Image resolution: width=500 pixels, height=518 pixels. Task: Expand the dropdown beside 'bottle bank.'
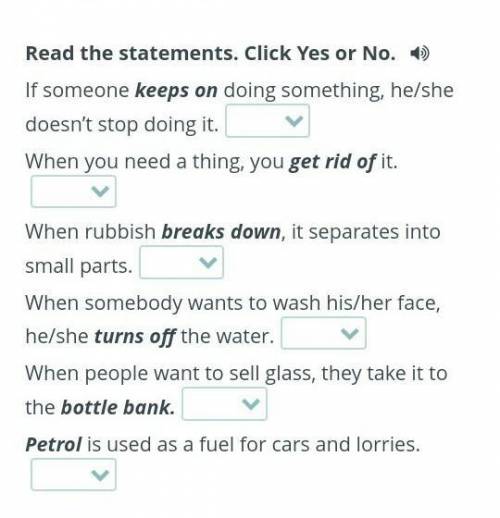224,404
